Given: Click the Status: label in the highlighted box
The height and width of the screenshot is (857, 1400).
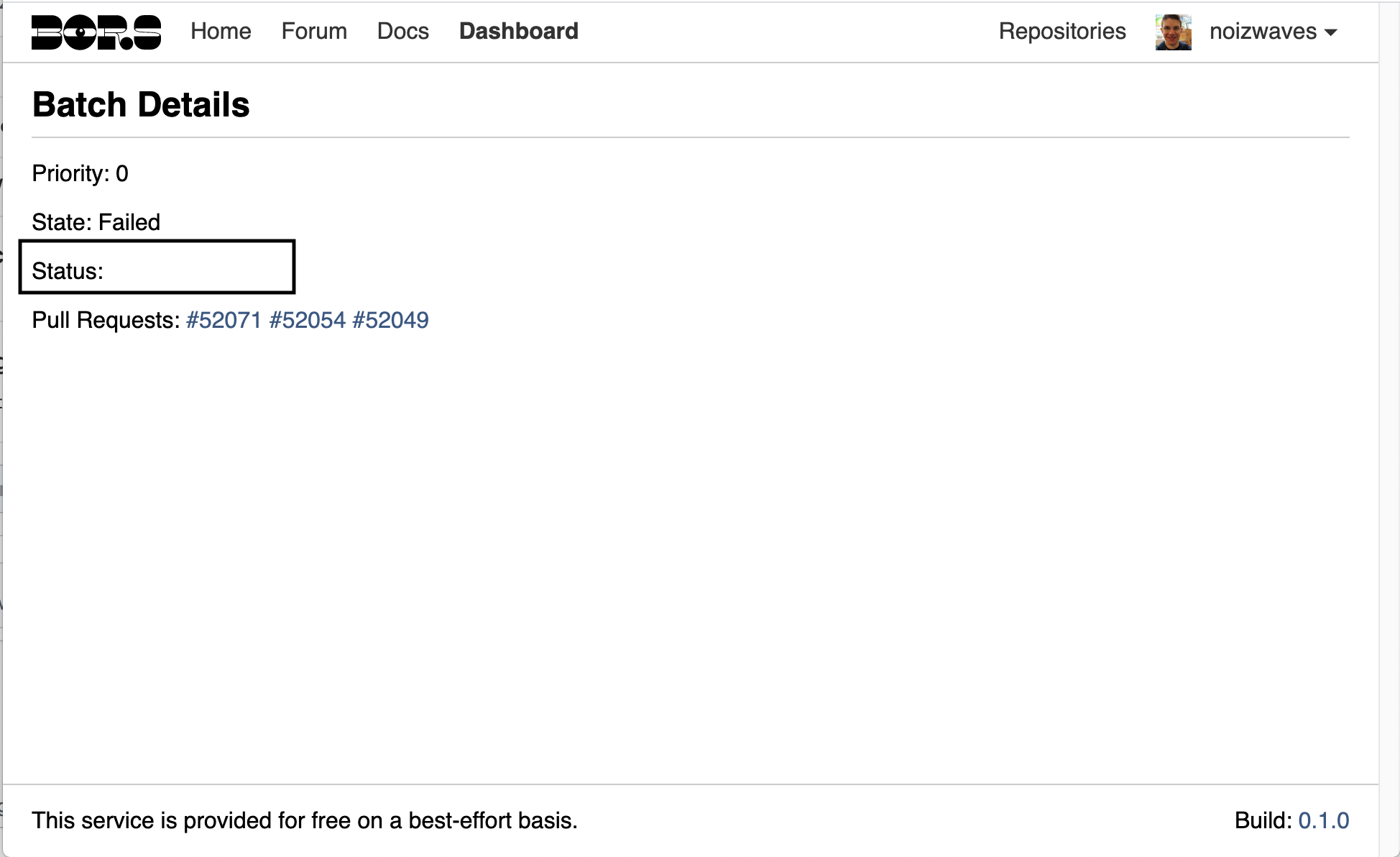Looking at the screenshot, I should click(68, 271).
